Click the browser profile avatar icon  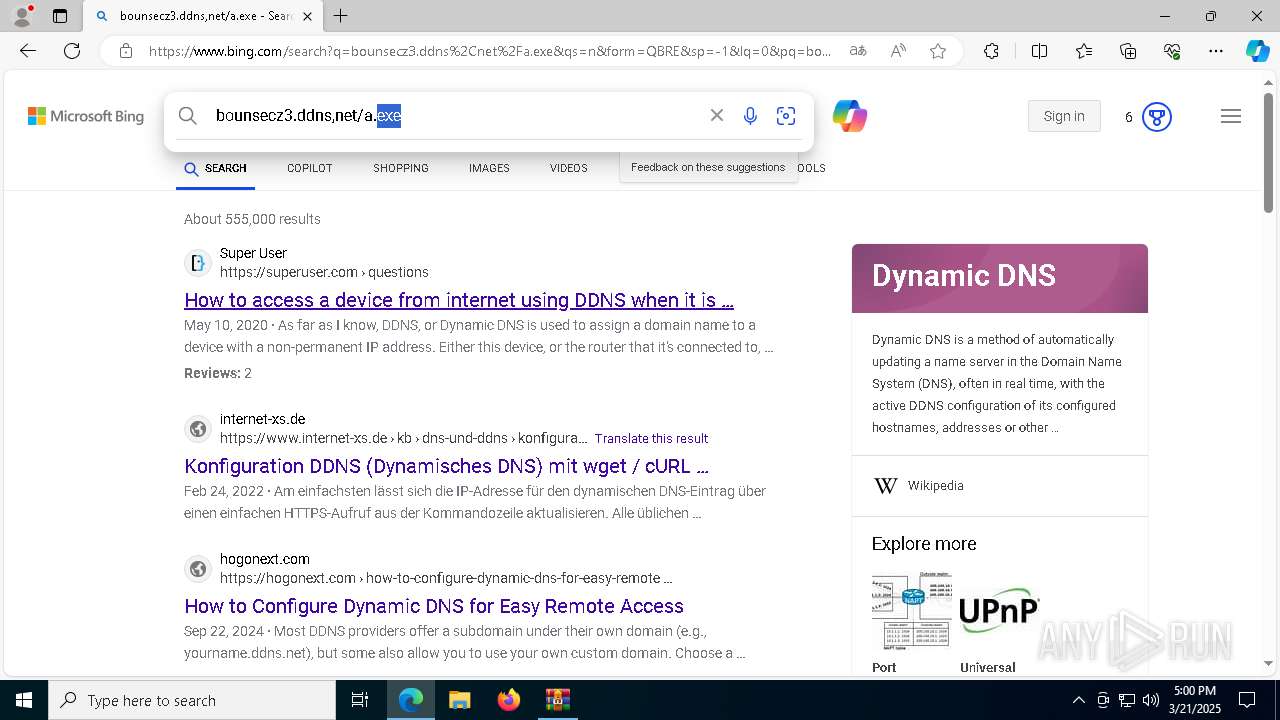[22, 16]
